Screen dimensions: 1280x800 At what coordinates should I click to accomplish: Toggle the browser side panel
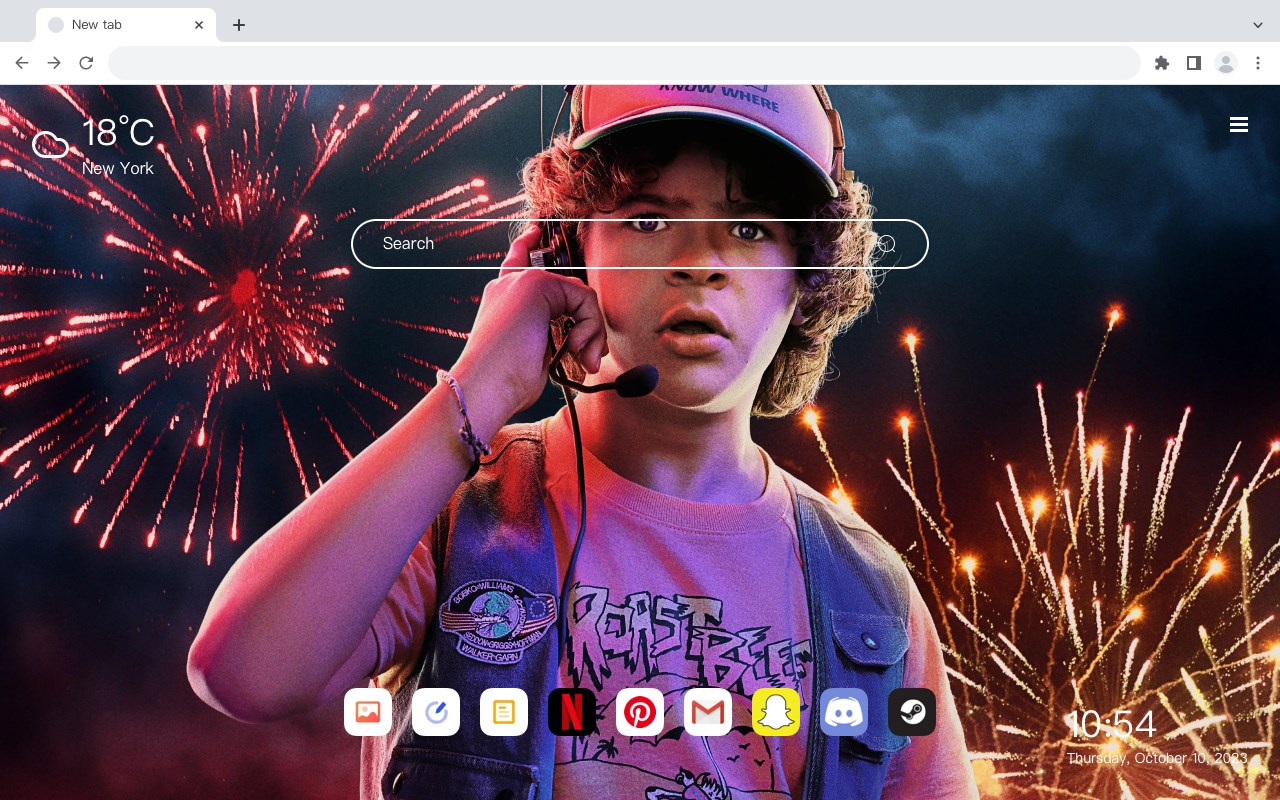click(x=1193, y=63)
